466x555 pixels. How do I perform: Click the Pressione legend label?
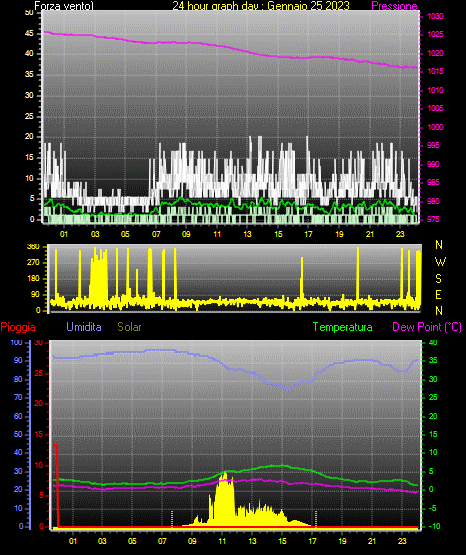coord(394,6)
